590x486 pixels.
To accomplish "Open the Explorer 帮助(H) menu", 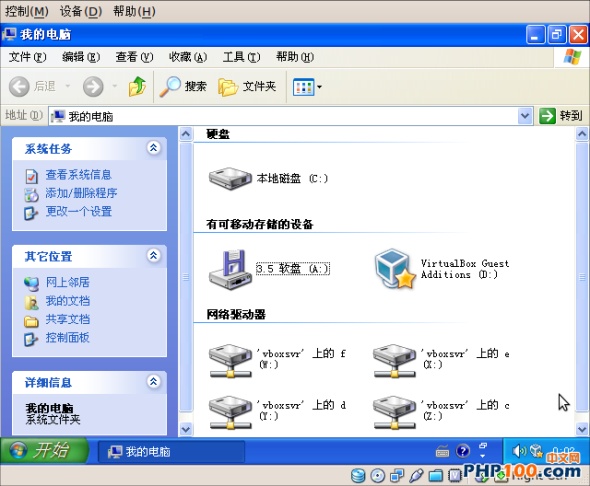I will 295,57.
